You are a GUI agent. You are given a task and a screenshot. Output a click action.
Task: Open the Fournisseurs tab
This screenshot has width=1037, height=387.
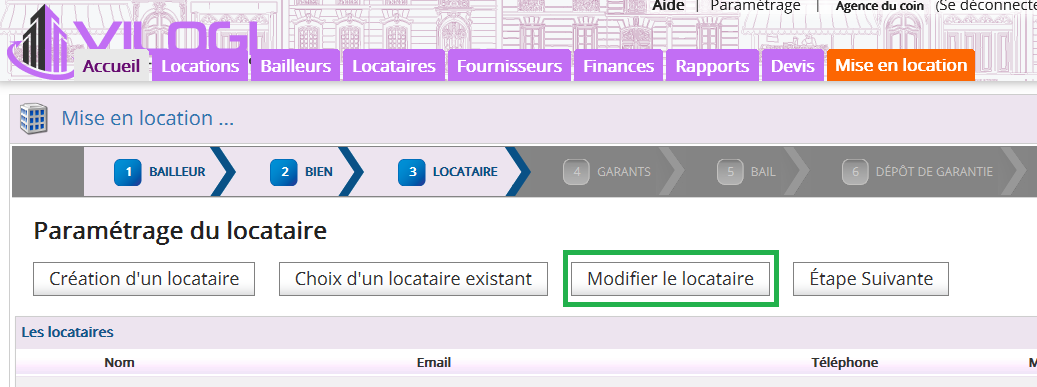click(x=509, y=66)
